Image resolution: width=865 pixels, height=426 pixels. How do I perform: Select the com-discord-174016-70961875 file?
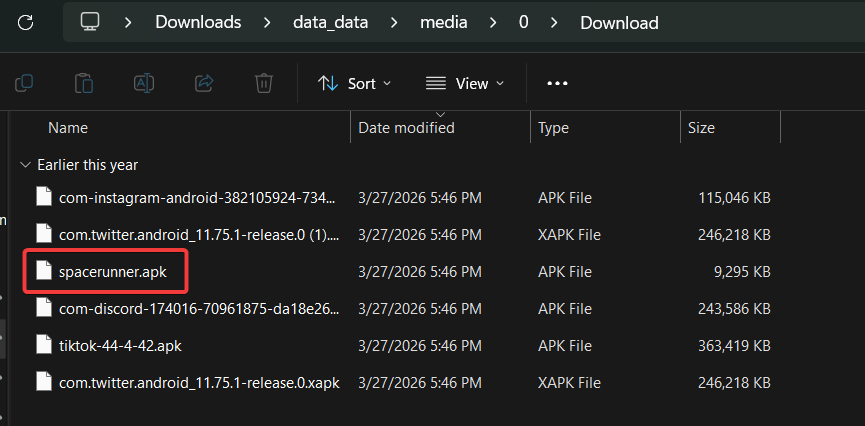pyautogui.click(x=199, y=308)
